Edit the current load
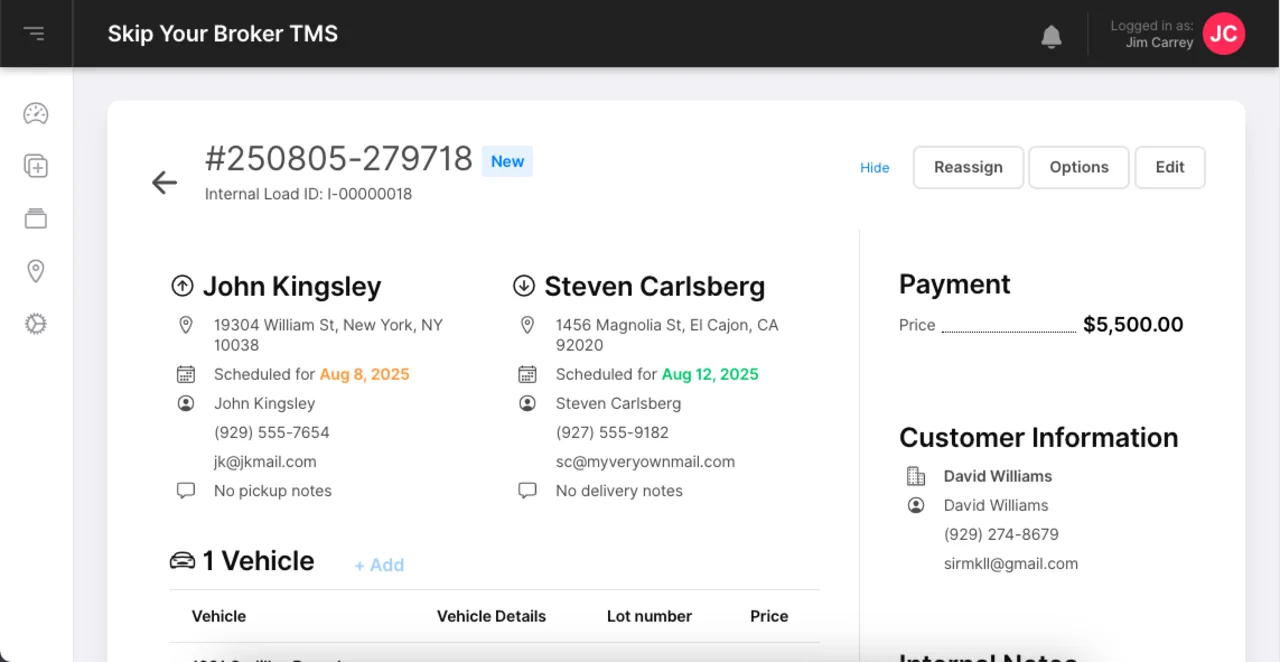Image resolution: width=1280 pixels, height=662 pixels. pos(1169,167)
